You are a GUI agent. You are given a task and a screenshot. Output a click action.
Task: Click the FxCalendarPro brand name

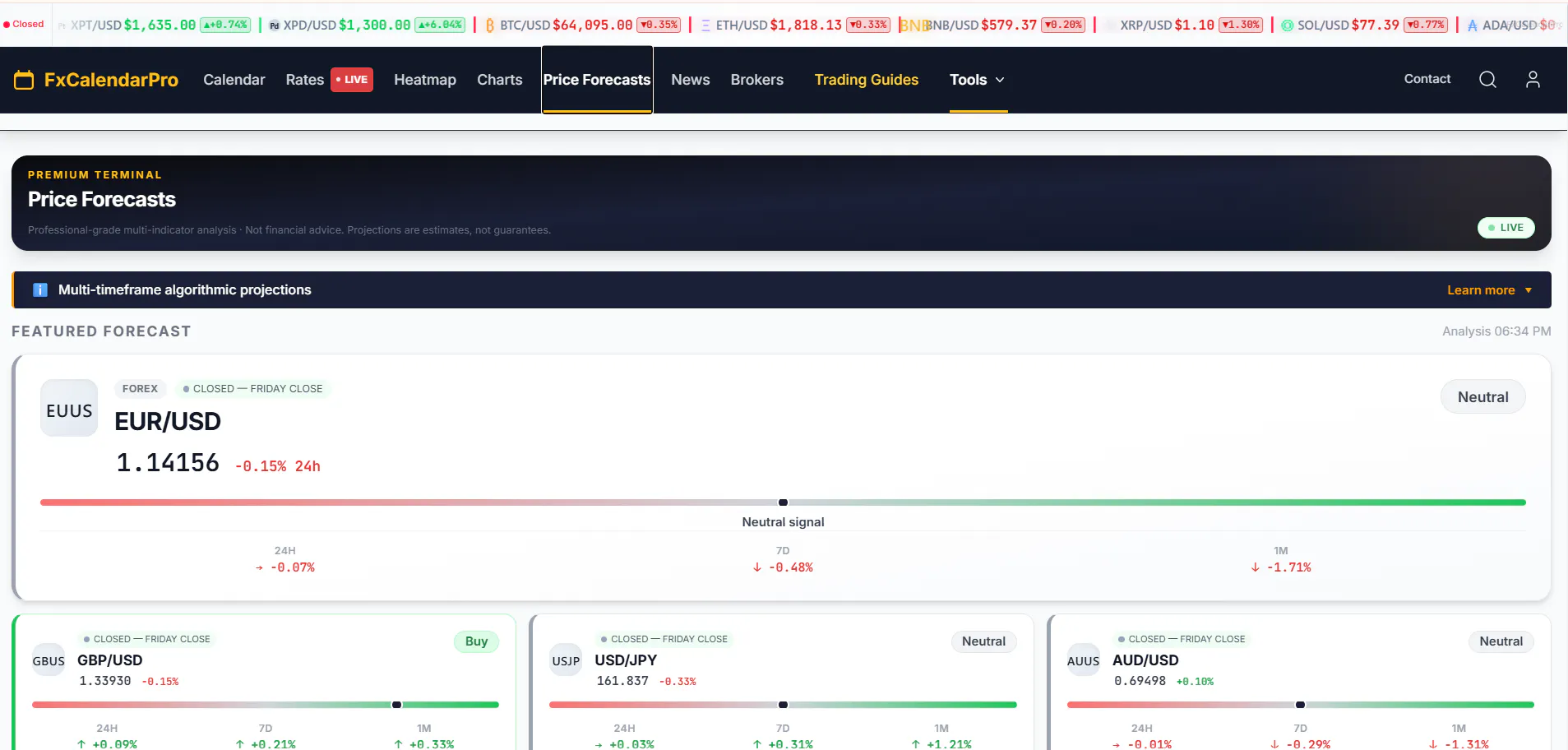coord(111,80)
